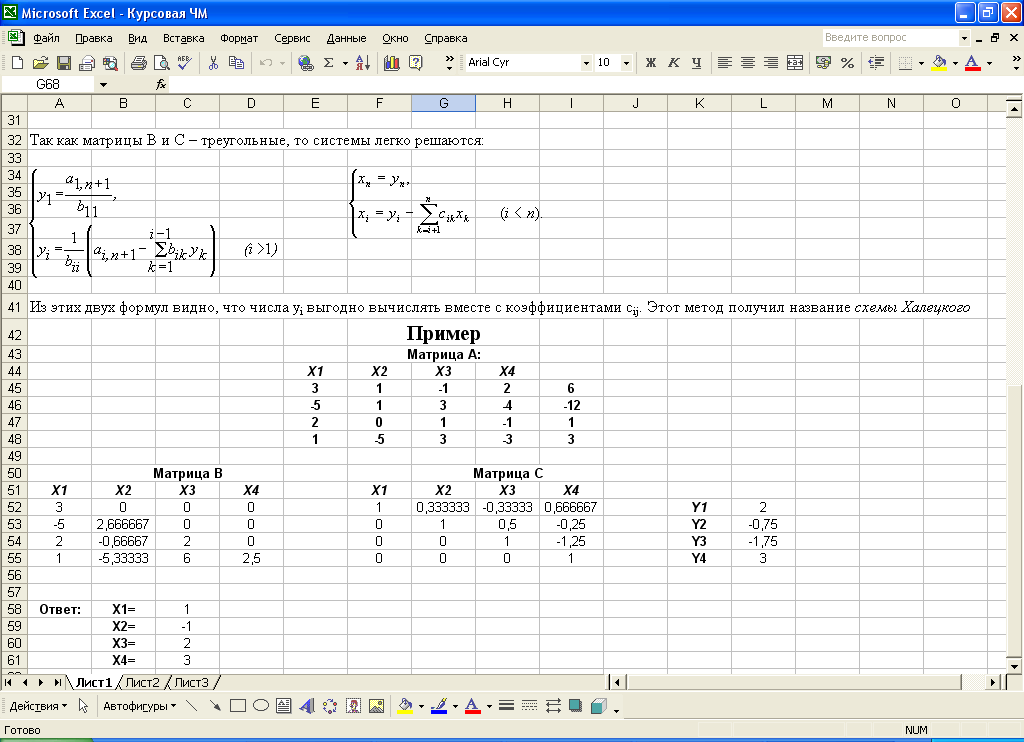Open Print Preview with the magnifier page icon
Viewport: 1024px width, 742px height.
[161, 63]
